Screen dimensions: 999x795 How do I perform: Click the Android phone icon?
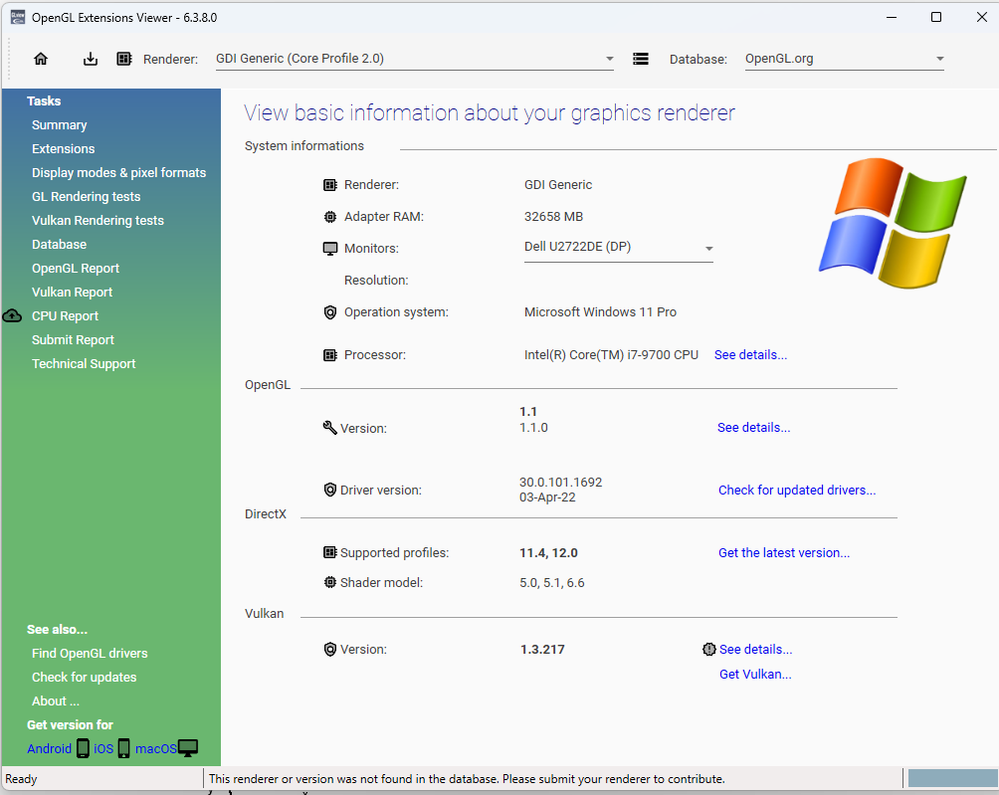[83, 748]
